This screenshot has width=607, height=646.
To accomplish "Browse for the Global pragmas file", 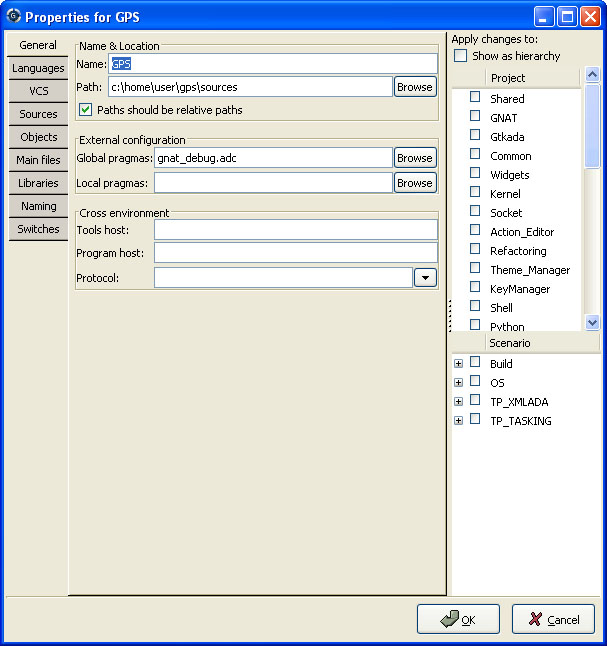I will click(x=415, y=158).
